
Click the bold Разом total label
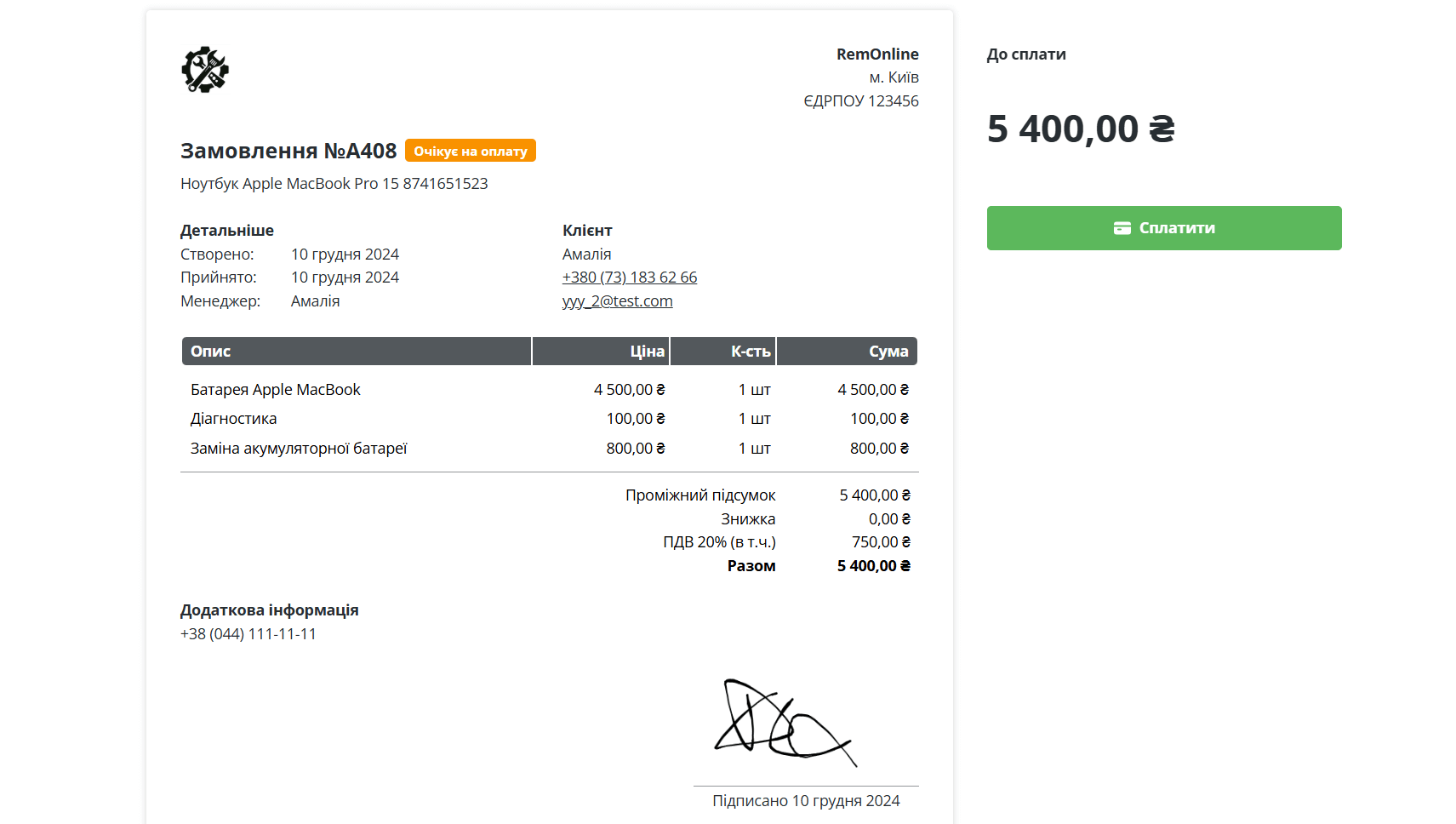(x=751, y=566)
